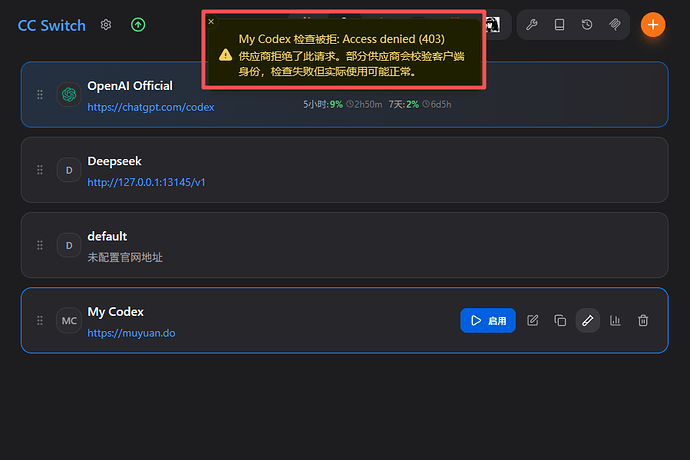Delete the My Codex provider
The height and width of the screenshot is (460, 690).
(643, 320)
